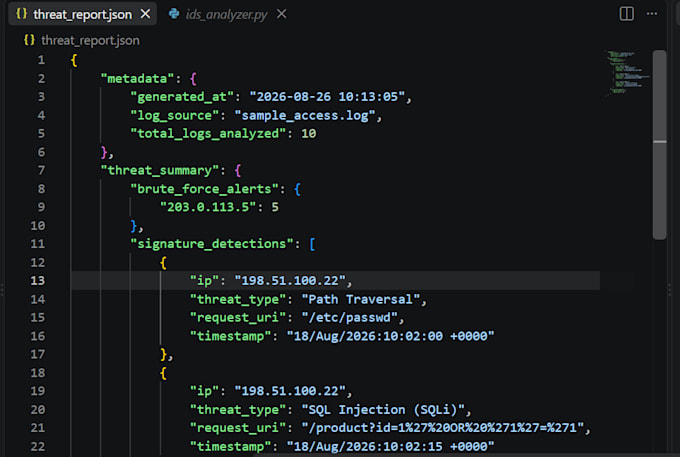This screenshot has height=457, width=680.
Task: Click the "18/Aug/2026:10:02:15 +0000" timestamp value
Action: click(390, 446)
